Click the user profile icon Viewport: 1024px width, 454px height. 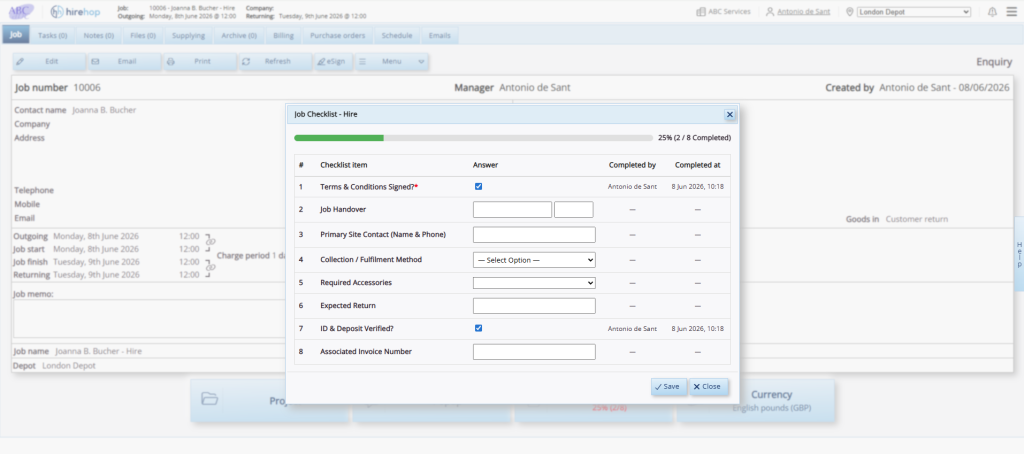pos(770,12)
